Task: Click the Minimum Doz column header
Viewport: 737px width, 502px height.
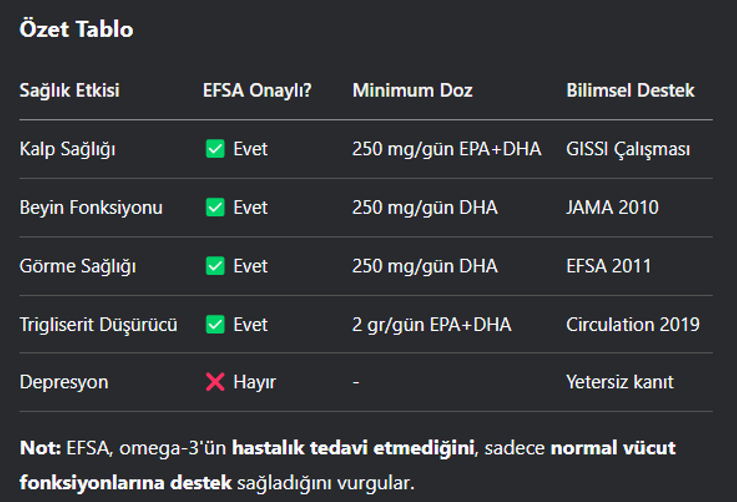Action: point(412,90)
